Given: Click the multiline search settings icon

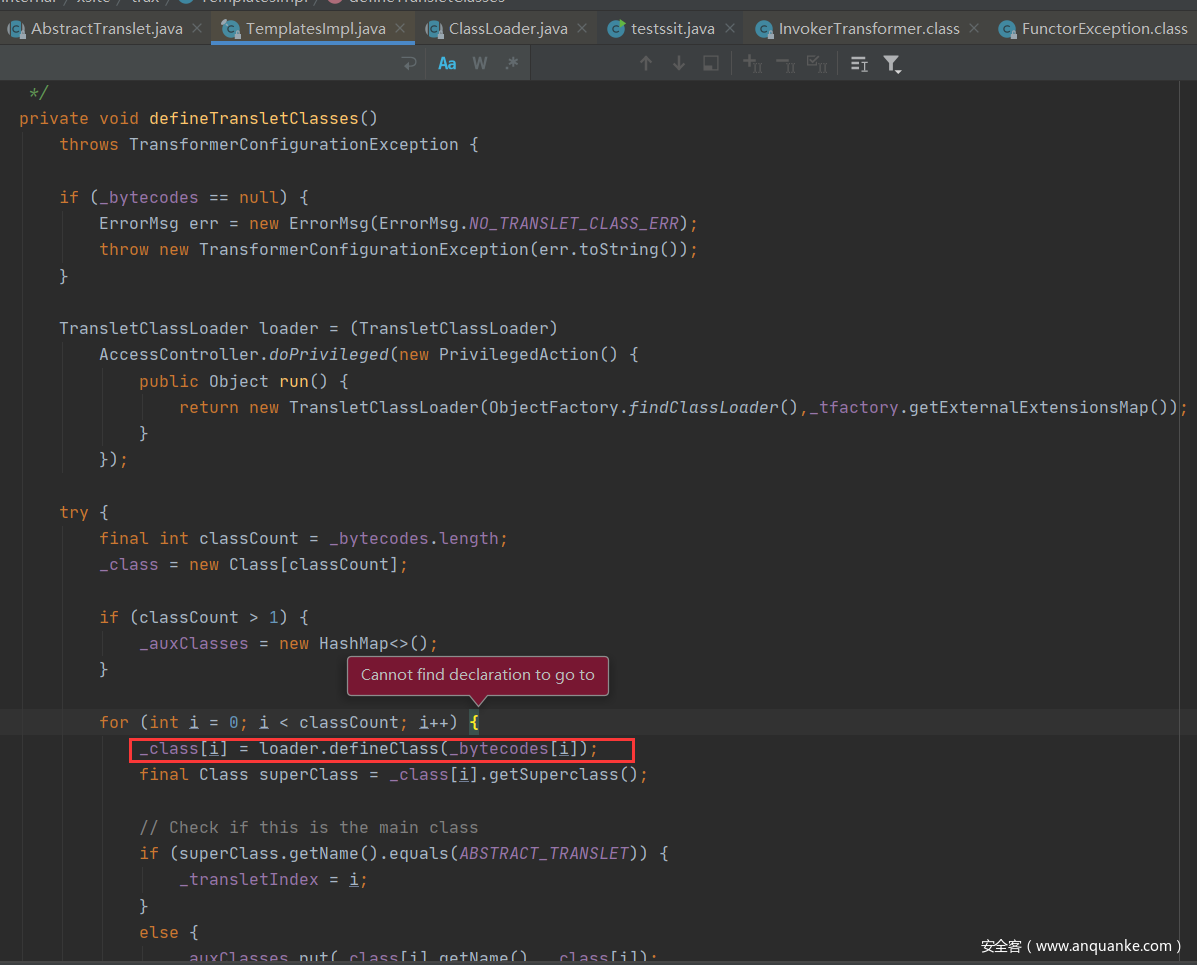Looking at the screenshot, I should 859,64.
